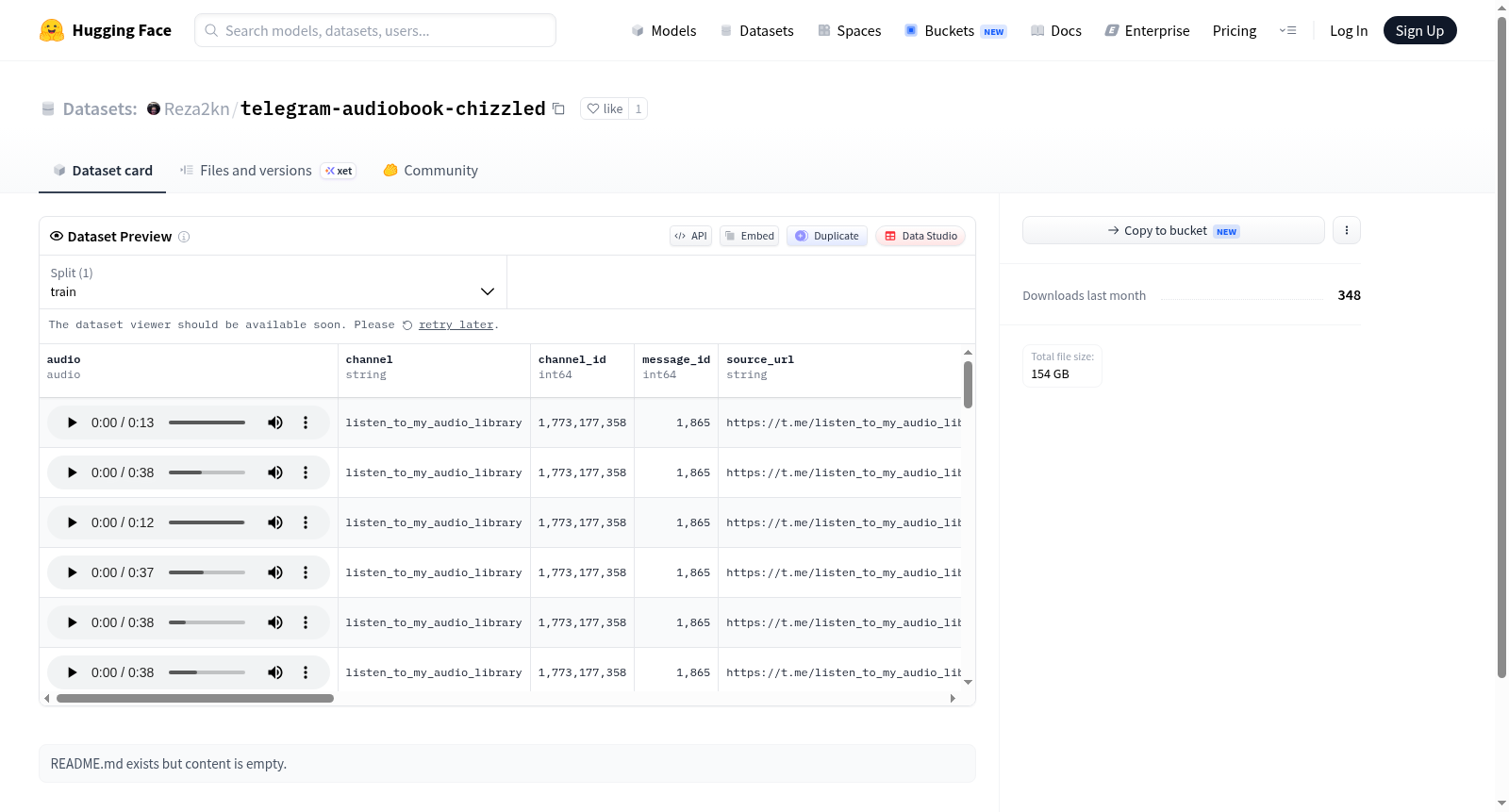
Task: Open the Reza2kn profile avatar
Action: tap(154, 108)
